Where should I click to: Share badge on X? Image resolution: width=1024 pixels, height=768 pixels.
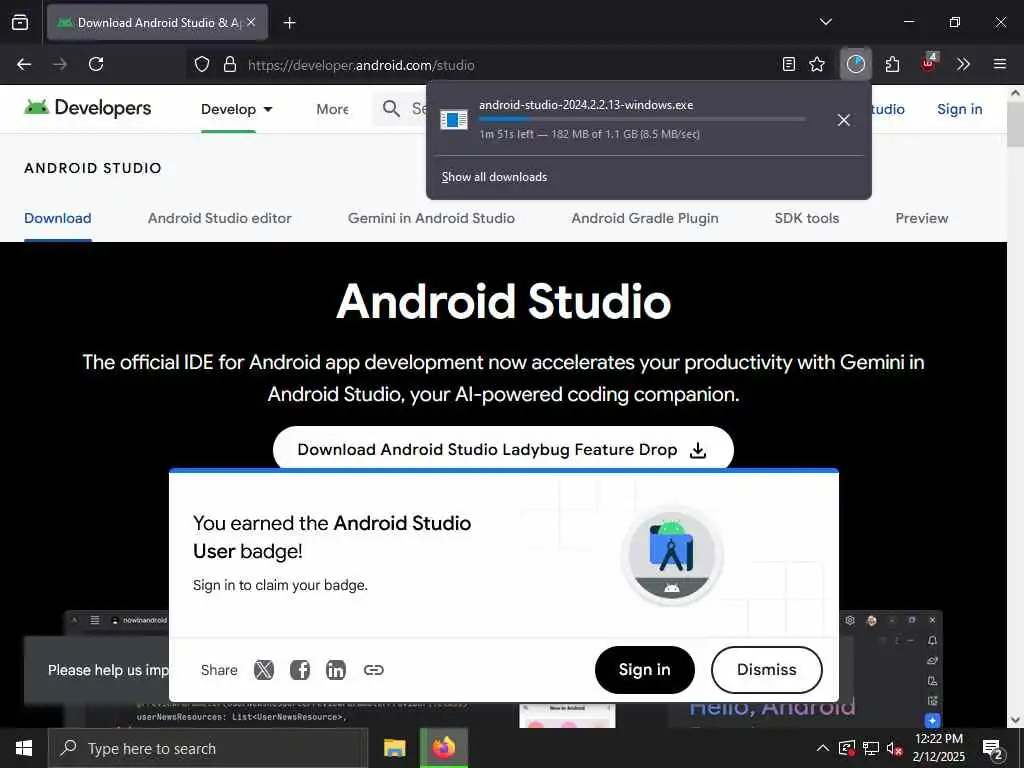[264, 669]
